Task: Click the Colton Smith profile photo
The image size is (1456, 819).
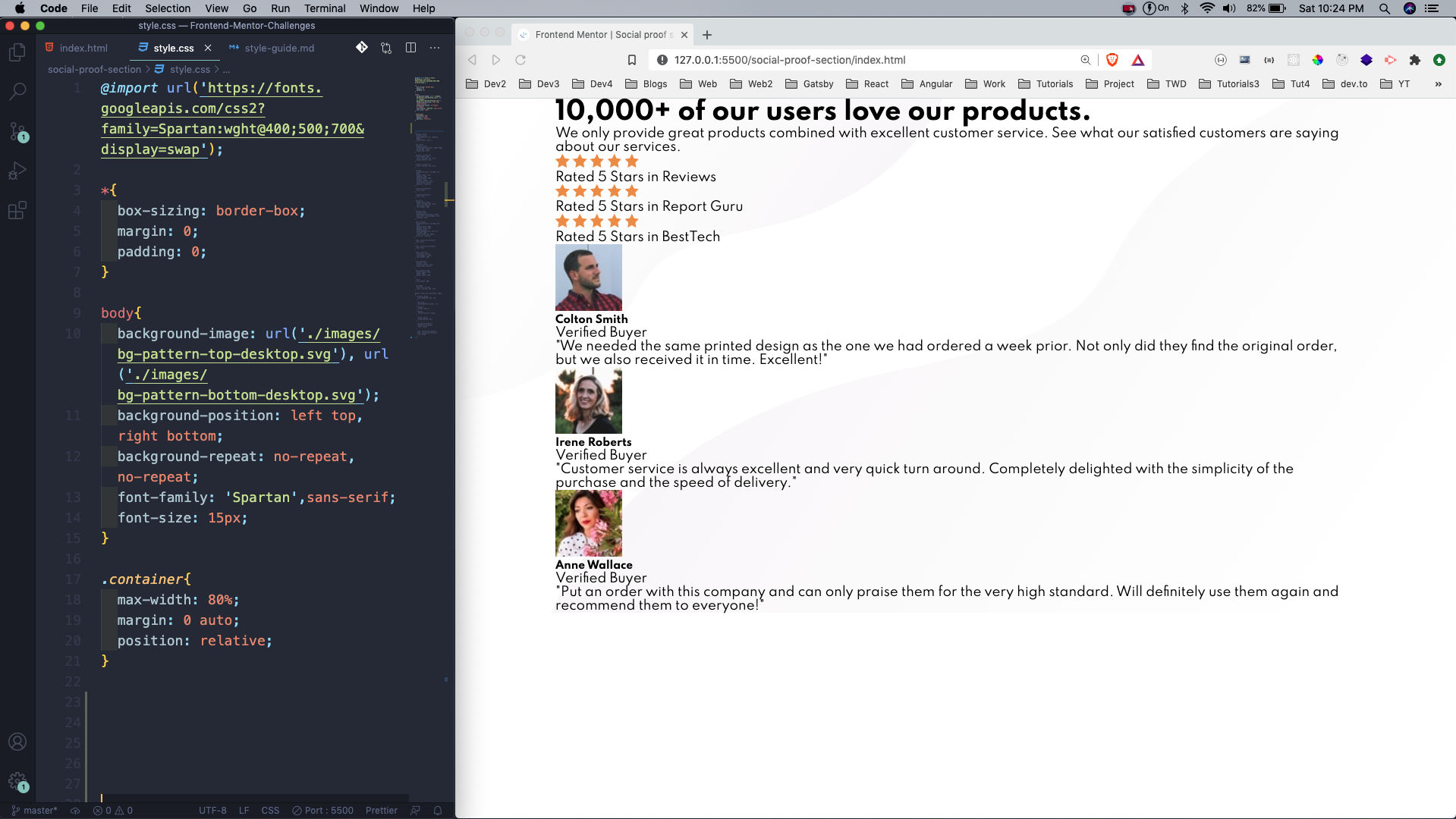Action: point(588,278)
